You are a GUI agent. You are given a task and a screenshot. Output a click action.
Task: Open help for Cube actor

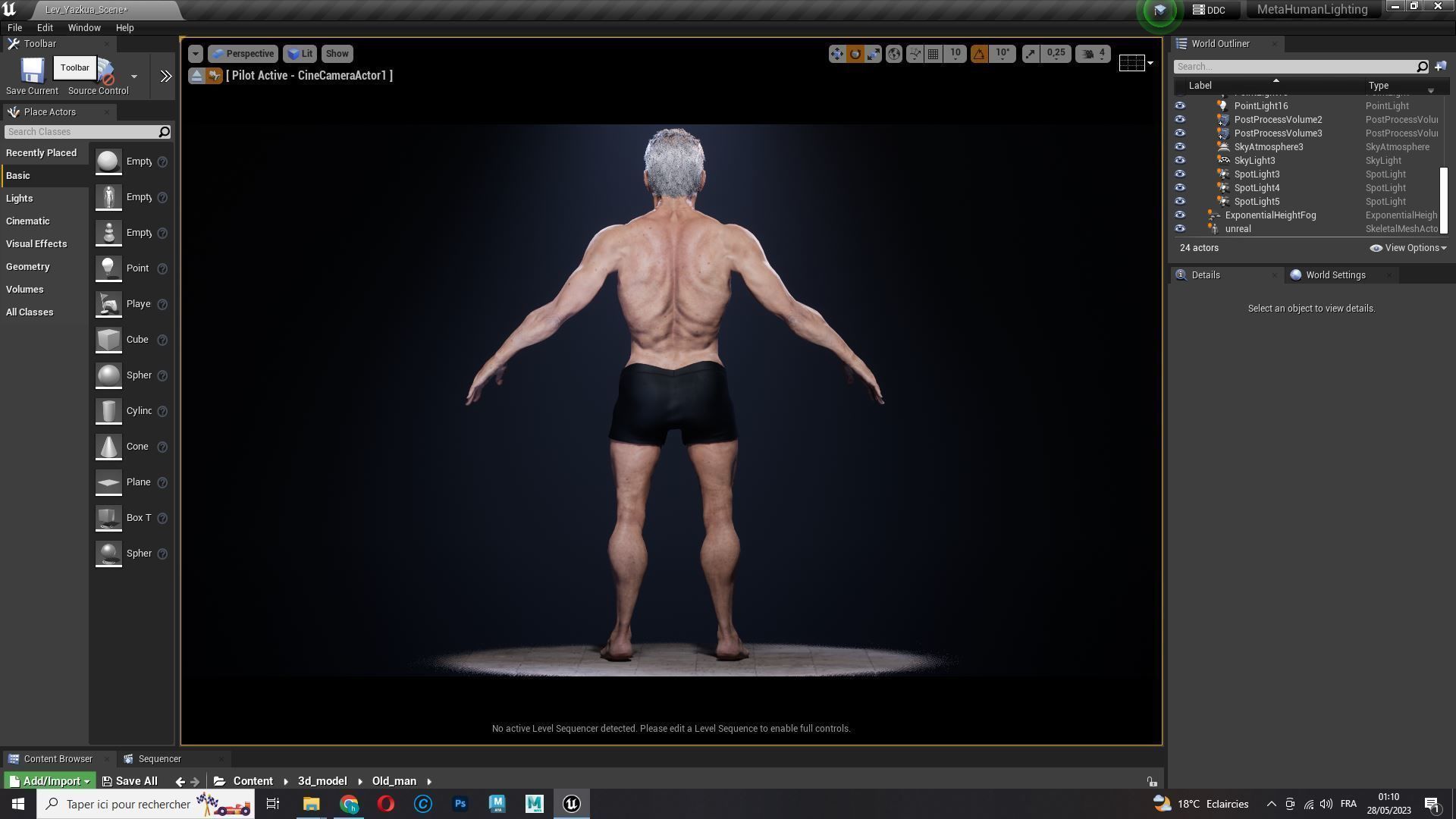pos(162,340)
